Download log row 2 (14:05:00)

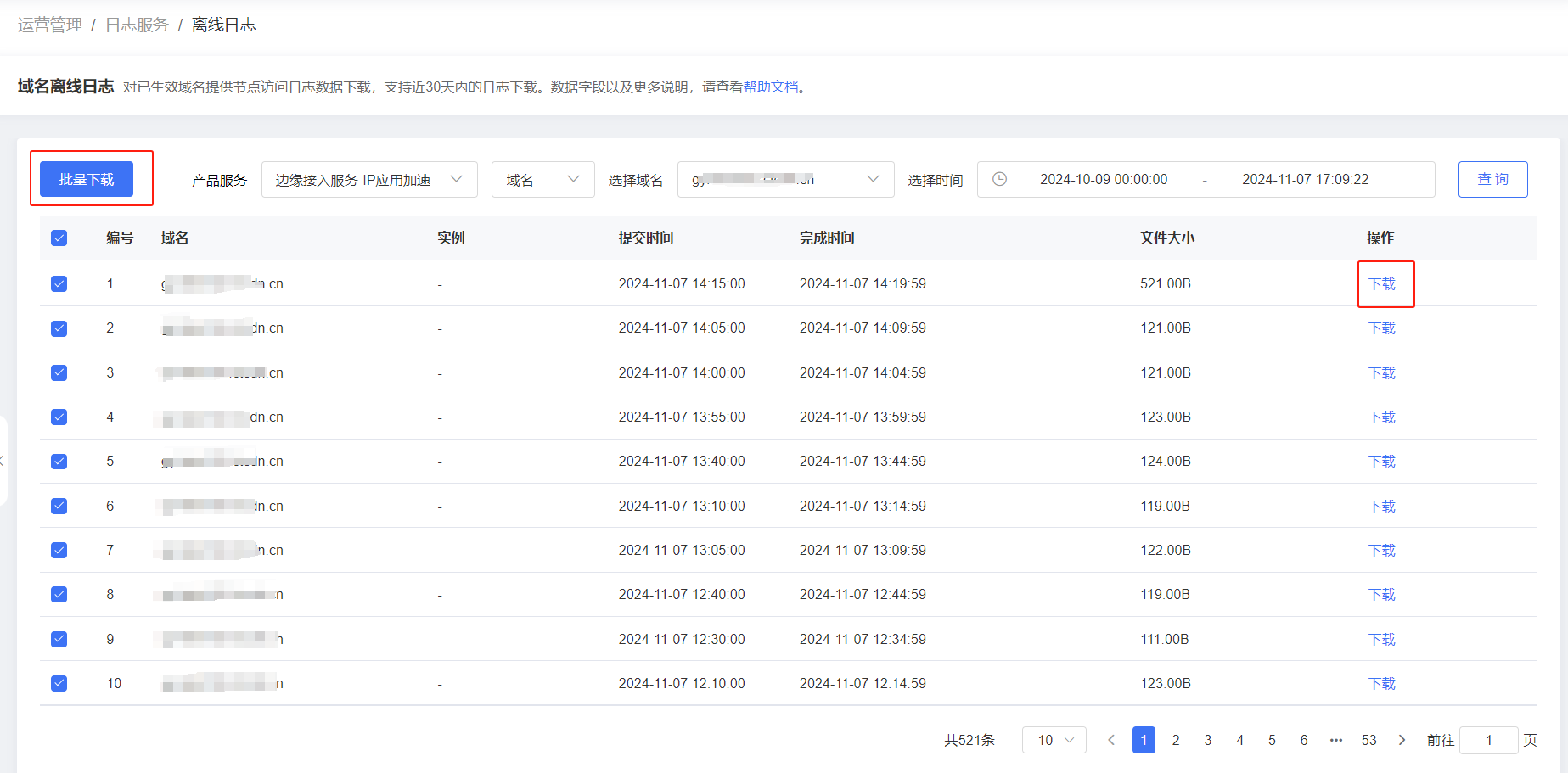click(1382, 328)
